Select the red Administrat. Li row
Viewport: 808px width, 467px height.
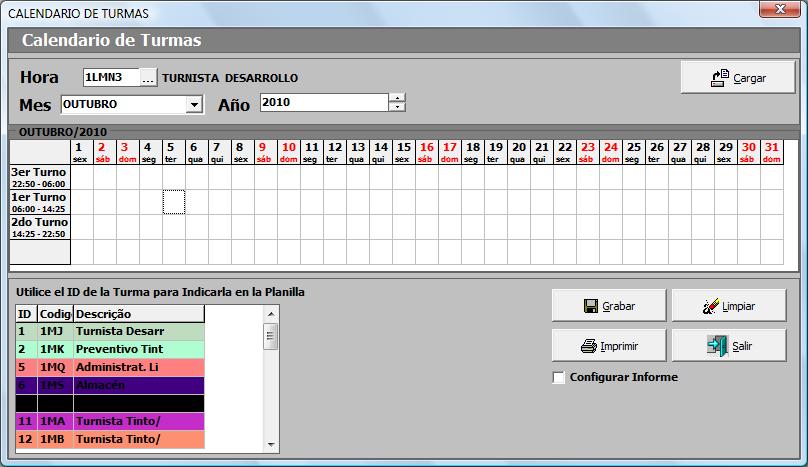point(110,367)
